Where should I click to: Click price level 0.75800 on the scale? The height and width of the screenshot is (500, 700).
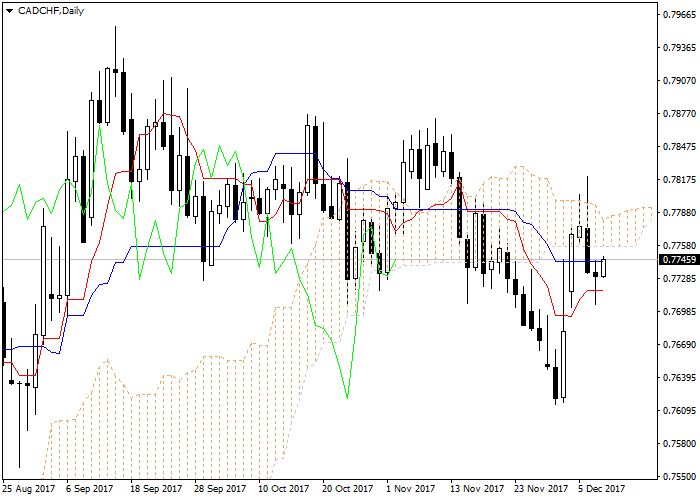coord(679,443)
